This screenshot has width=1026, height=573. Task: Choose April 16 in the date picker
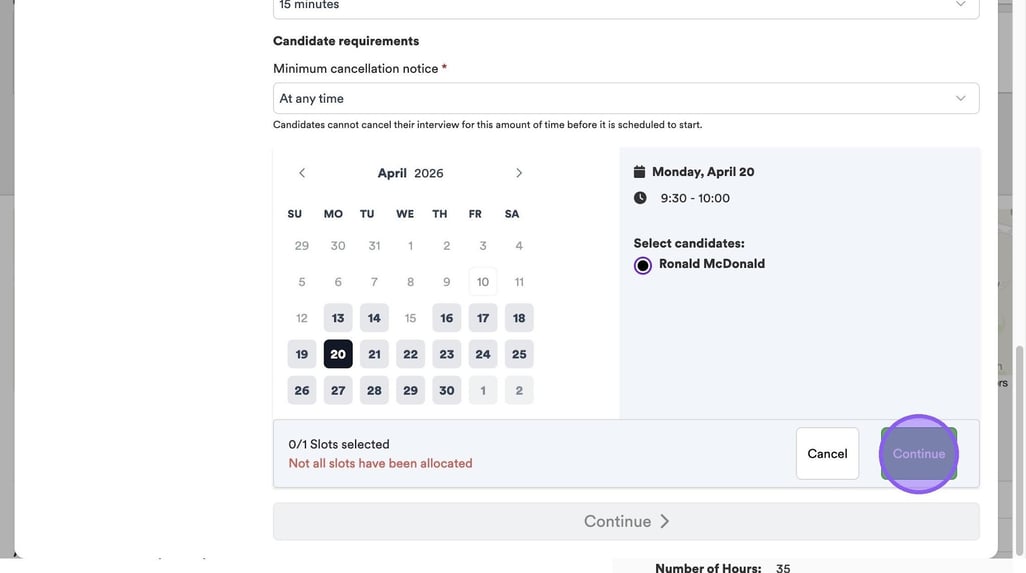pyautogui.click(x=446, y=318)
